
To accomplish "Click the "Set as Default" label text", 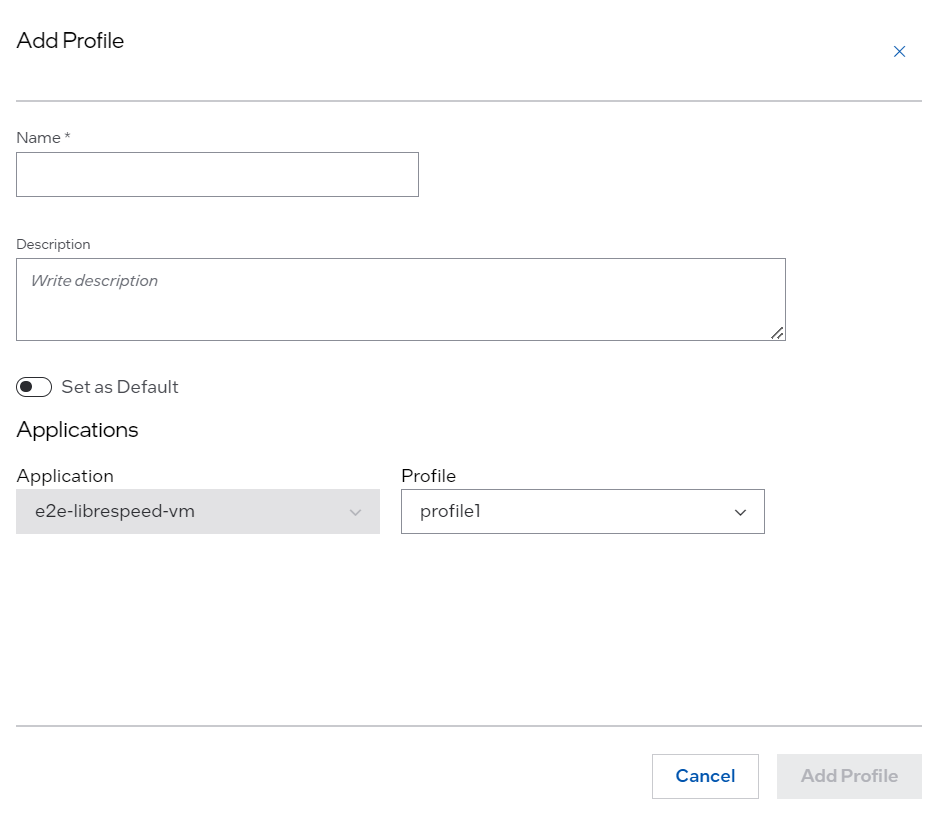I will 120,387.
